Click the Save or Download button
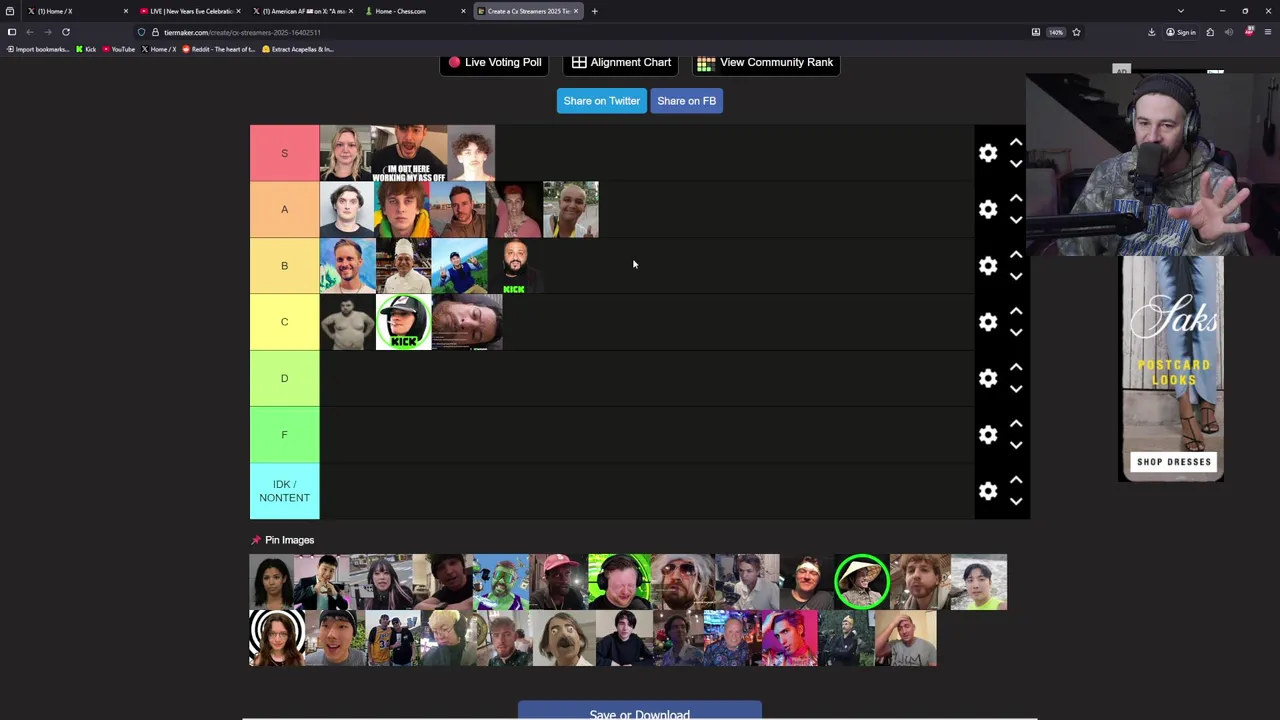This screenshot has width=1280, height=720. pos(640,713)
